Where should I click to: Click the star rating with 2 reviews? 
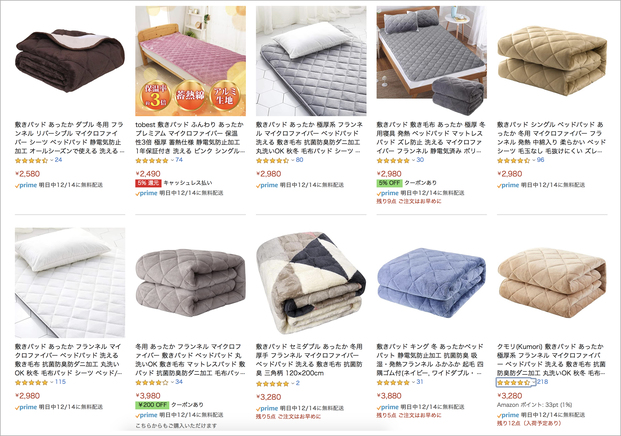272,384
